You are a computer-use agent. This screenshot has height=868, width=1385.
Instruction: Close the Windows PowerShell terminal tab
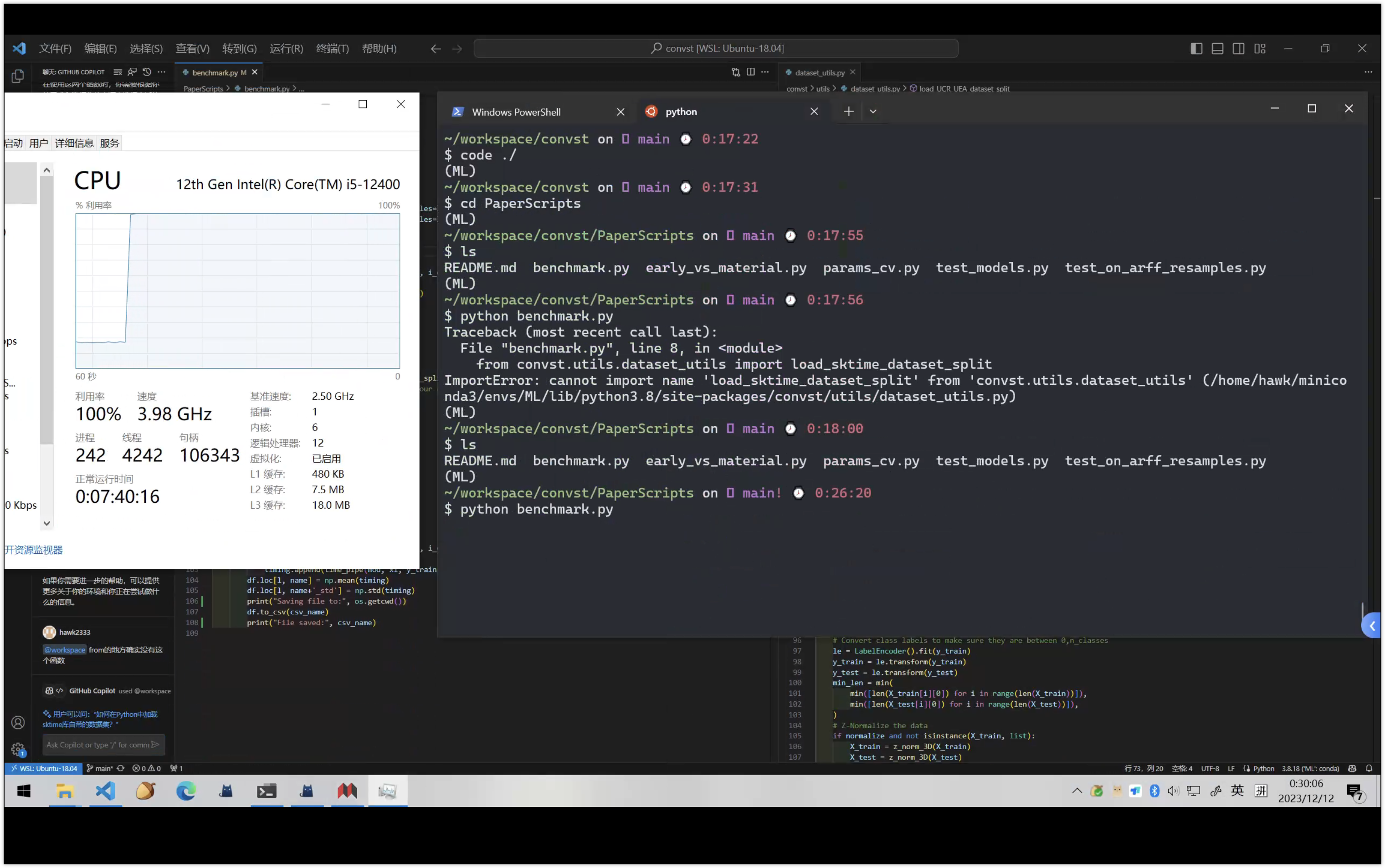[x=621, y=112]
